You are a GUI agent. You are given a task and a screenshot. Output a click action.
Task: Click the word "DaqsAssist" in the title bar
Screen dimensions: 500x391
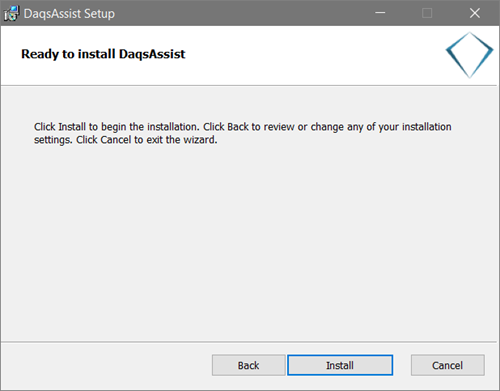tap(52, 14)
